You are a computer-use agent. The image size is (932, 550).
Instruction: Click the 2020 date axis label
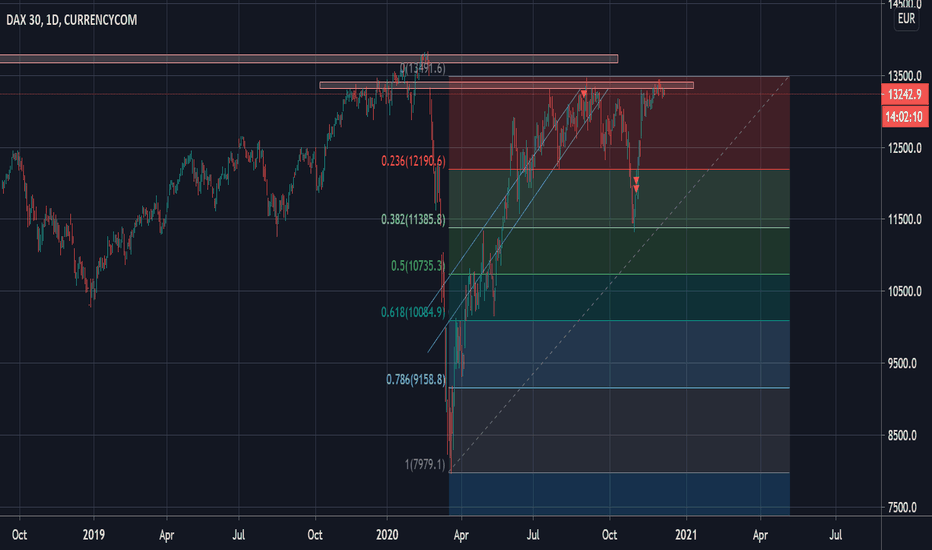387,535
